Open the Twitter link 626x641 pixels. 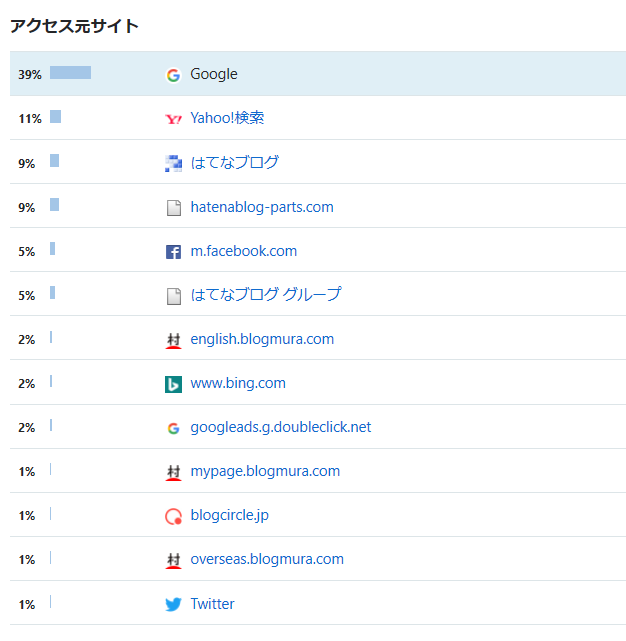(212, 603)
